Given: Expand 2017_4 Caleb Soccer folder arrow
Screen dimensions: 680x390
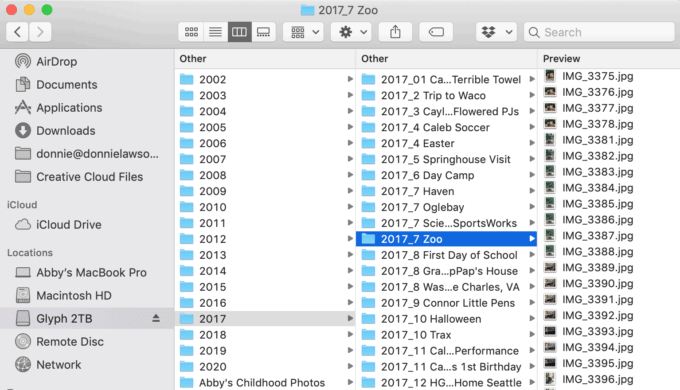Looking at the screenshot, I should coord(532,127).
